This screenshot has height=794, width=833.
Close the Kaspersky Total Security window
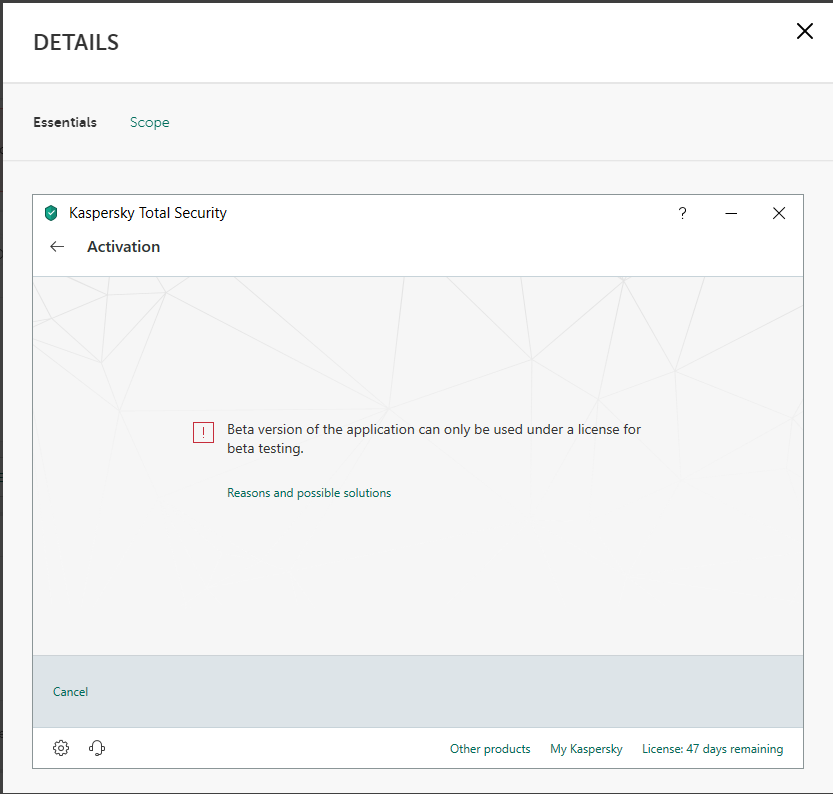(x=779, y=214)
